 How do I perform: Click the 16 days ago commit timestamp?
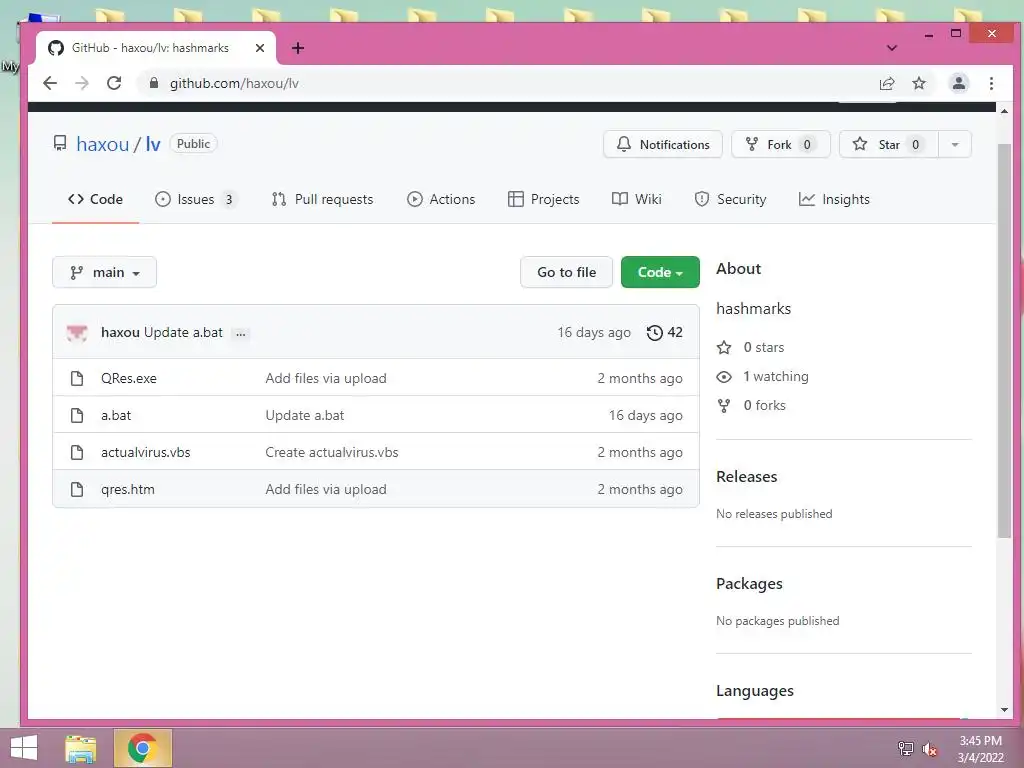pyautogui.click(x=594, y=332)
